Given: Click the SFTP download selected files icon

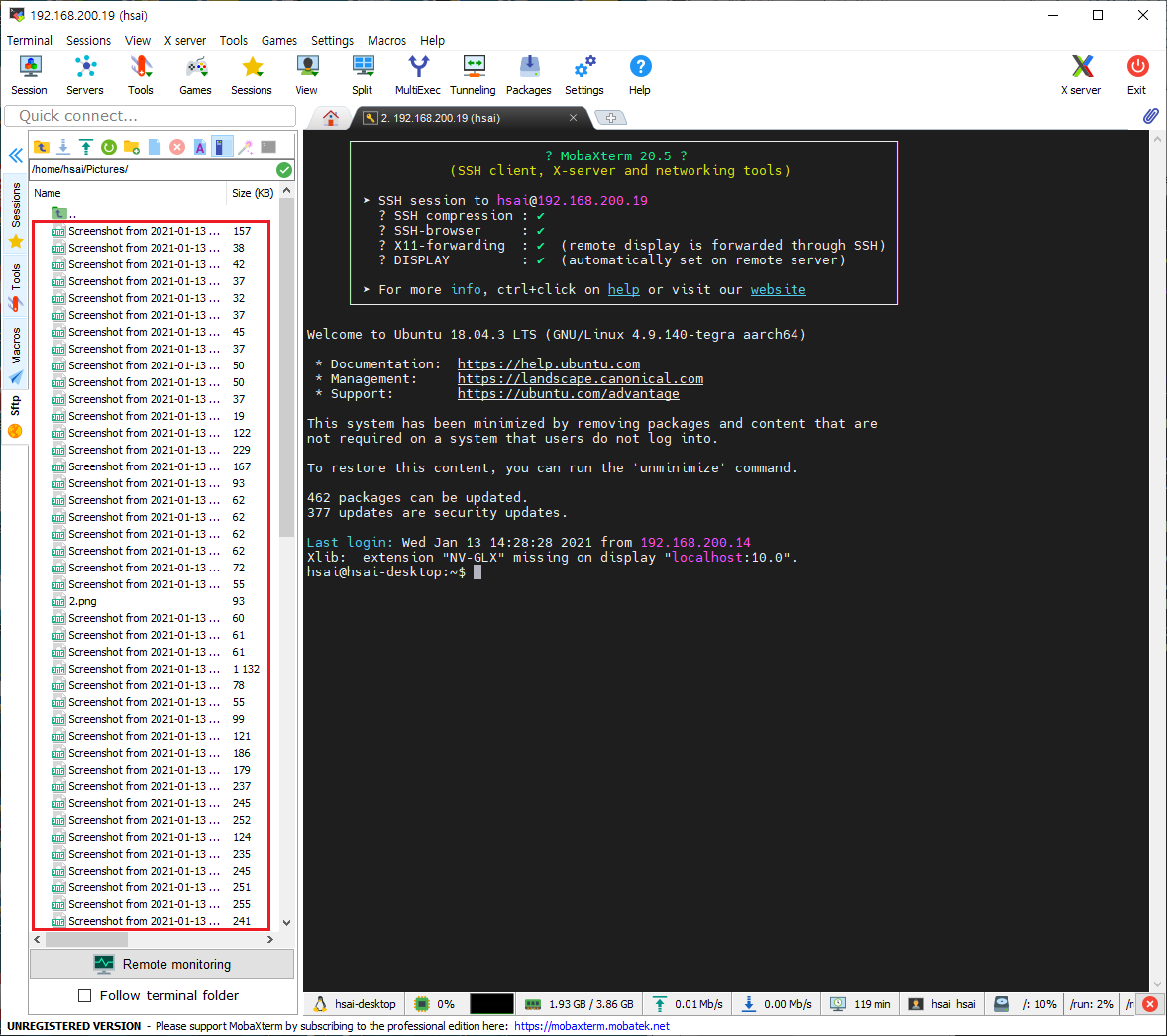Looking at the screenshot, I should click(63, 147).
